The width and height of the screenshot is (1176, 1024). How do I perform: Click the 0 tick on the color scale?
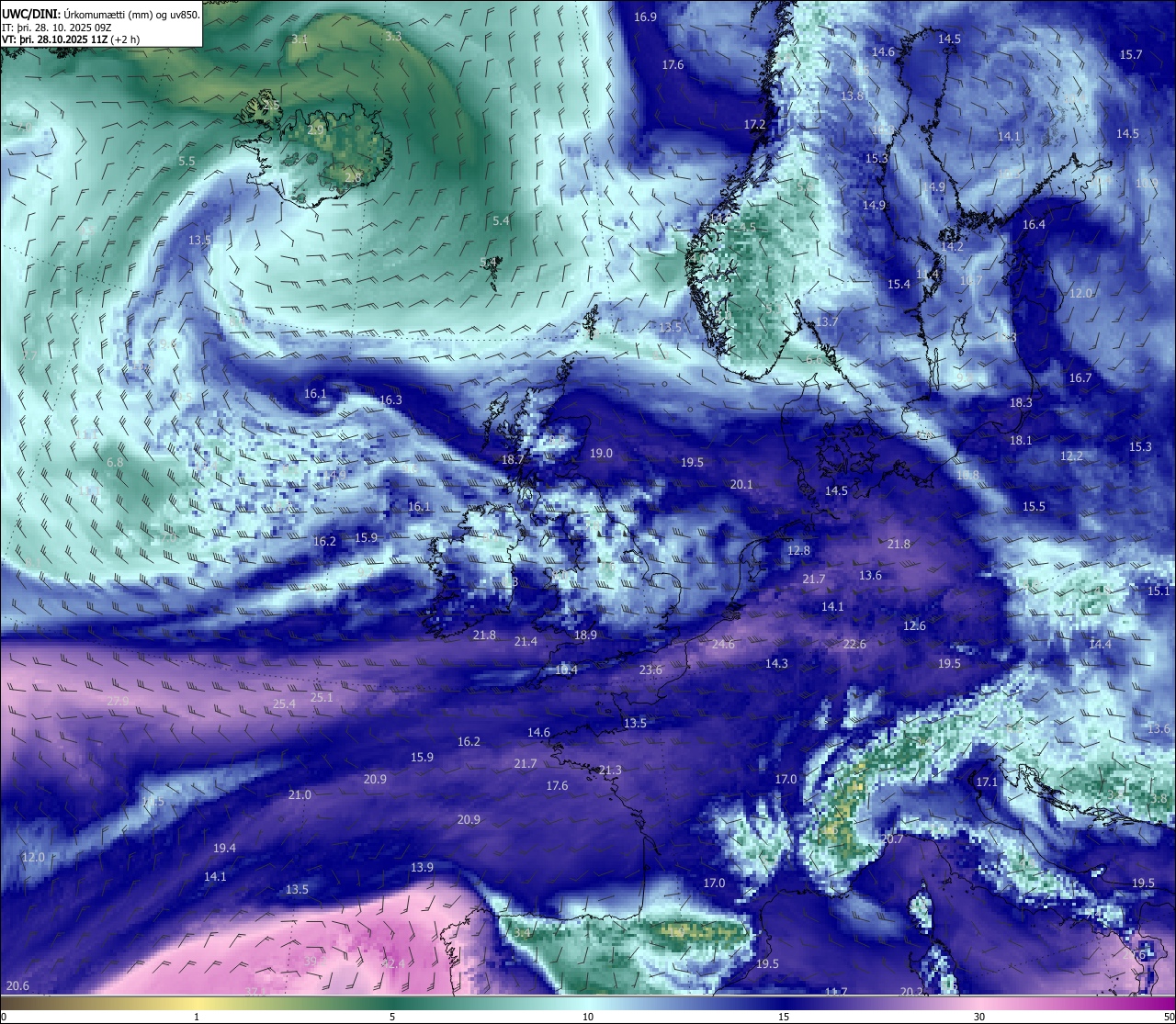point(3,1017)
